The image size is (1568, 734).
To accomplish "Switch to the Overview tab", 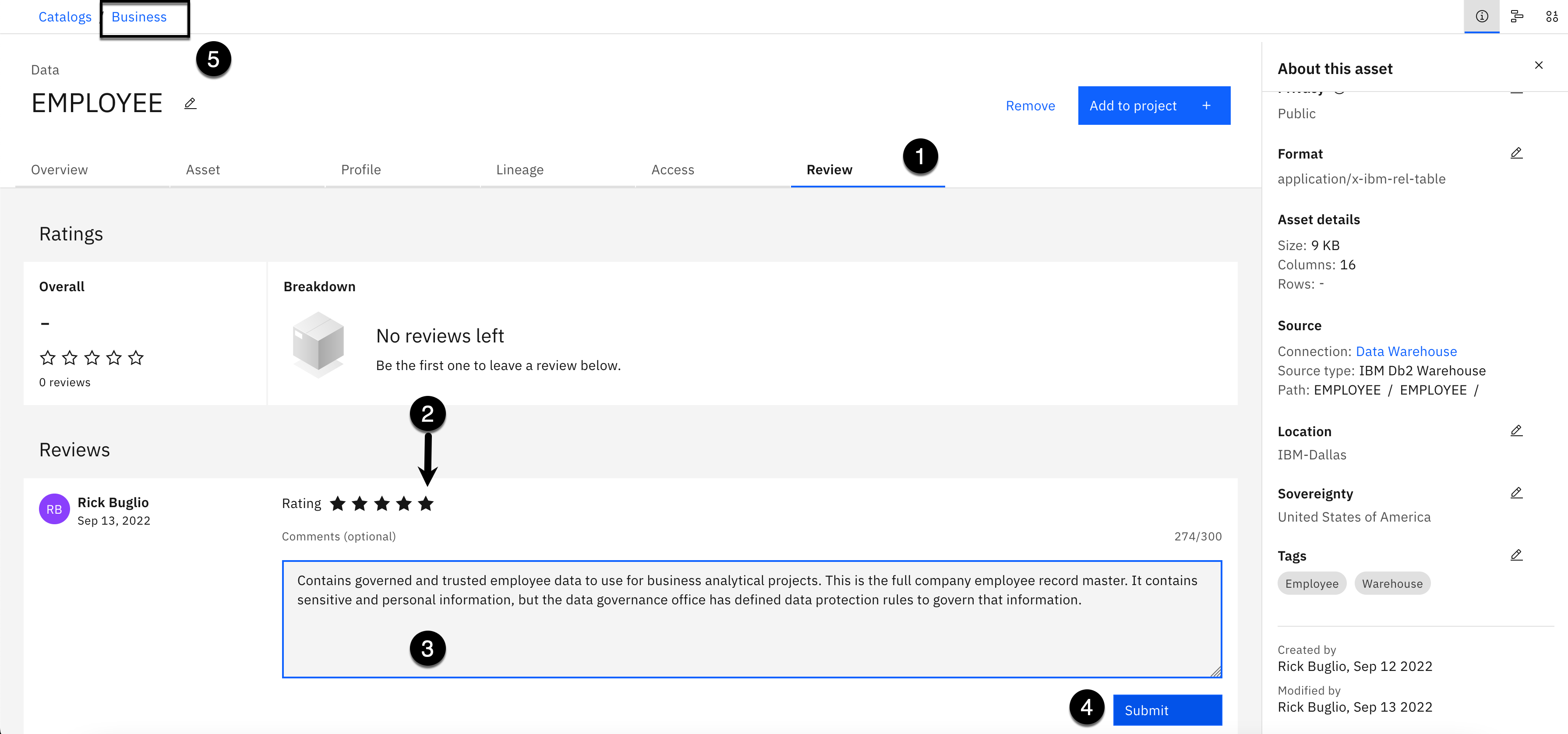I will coord(59,170).
